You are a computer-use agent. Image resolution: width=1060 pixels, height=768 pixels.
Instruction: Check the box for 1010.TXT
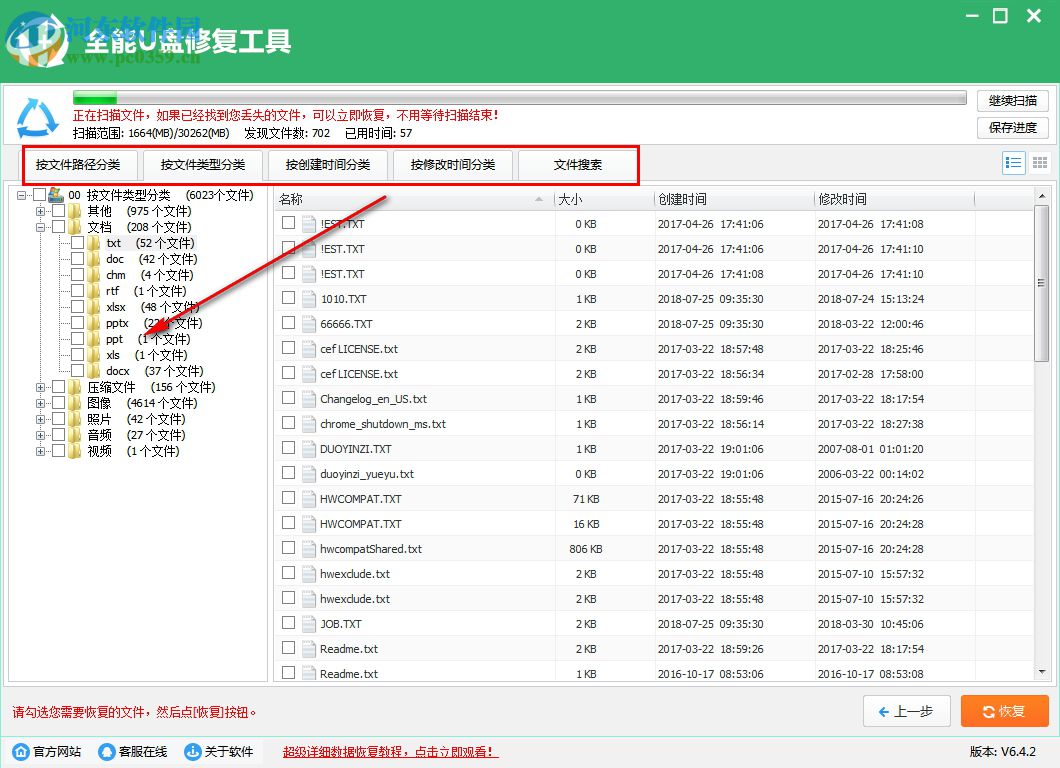pyautogui.click(x=289, y=298)
